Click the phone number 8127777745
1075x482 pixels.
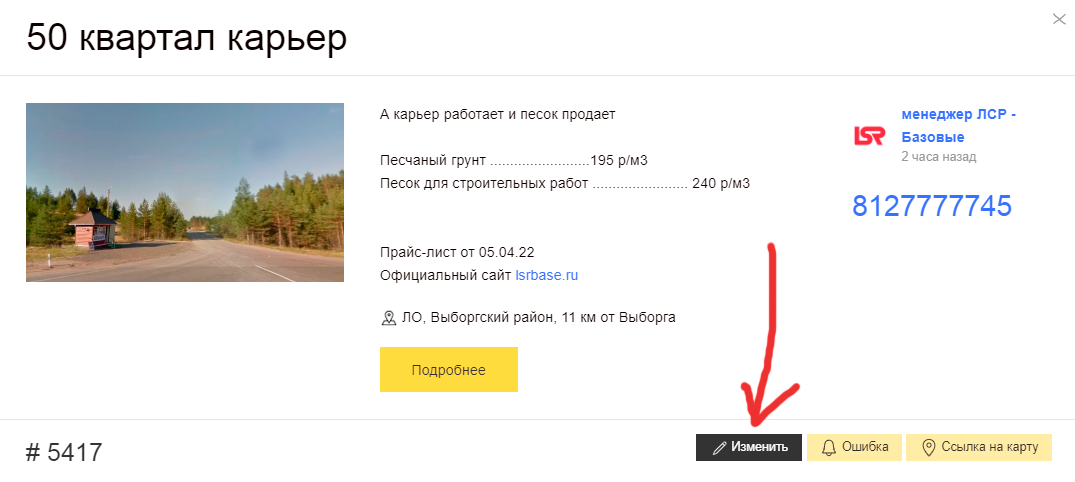click(932, 206)
